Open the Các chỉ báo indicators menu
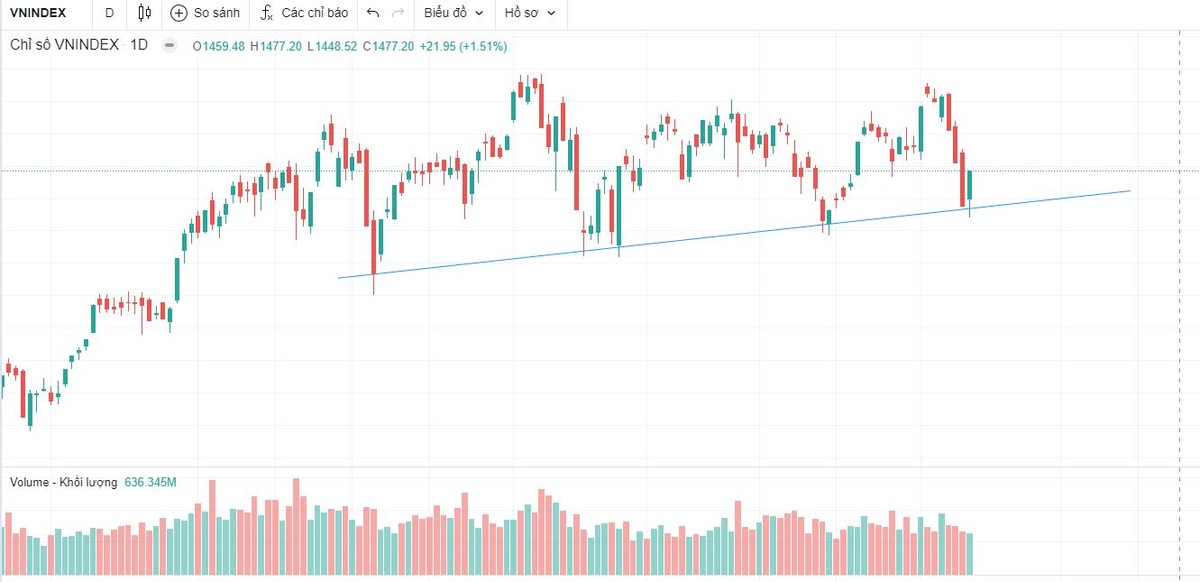The image size is (1200, 582). click(314, 13)
